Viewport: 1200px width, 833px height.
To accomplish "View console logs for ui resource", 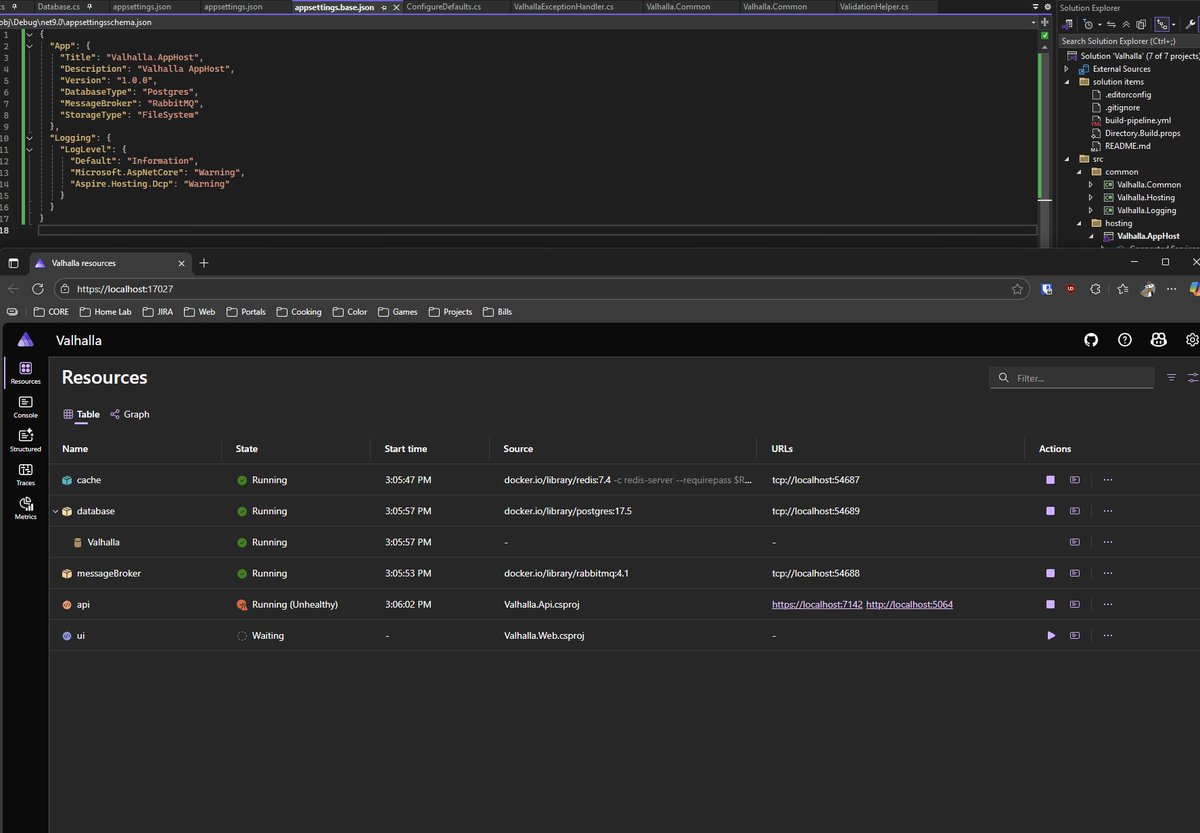I will tap(1075, 635).
